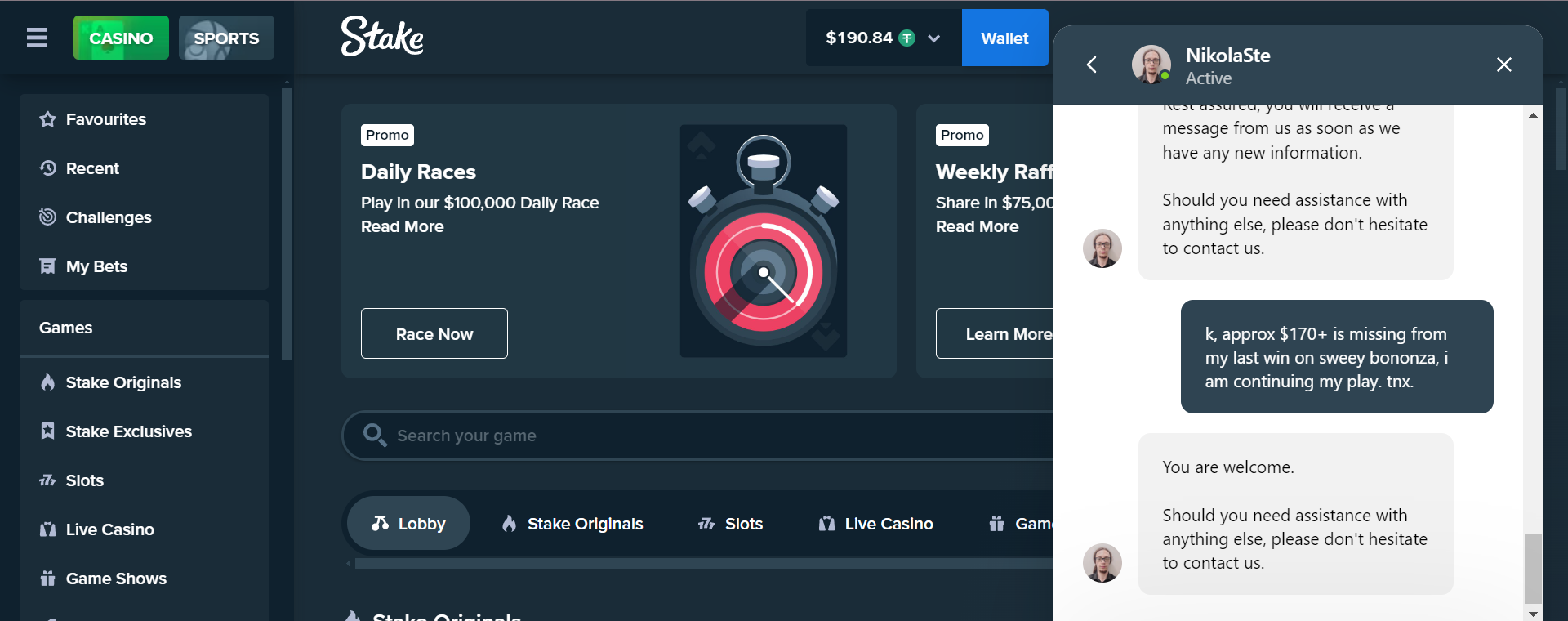1568x621 pixels.
Task: Click agent avatar beside 'You are welcome' message
Action: pyautogui.click(x=1102, y=563)
